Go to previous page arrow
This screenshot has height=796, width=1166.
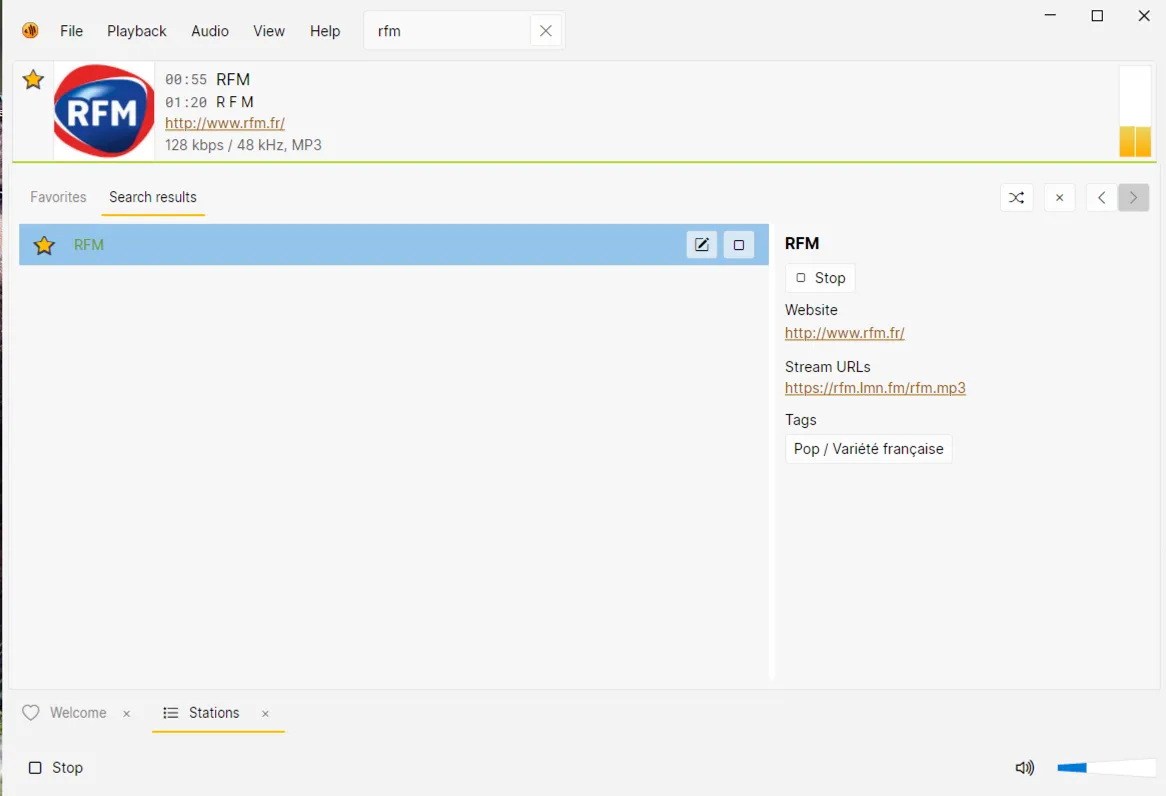1101,198
